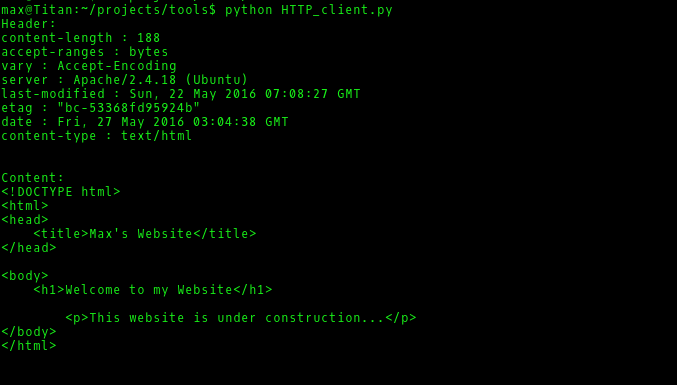Click the content-length : 188 line
The image size is (677, 385).
[81, 38]
